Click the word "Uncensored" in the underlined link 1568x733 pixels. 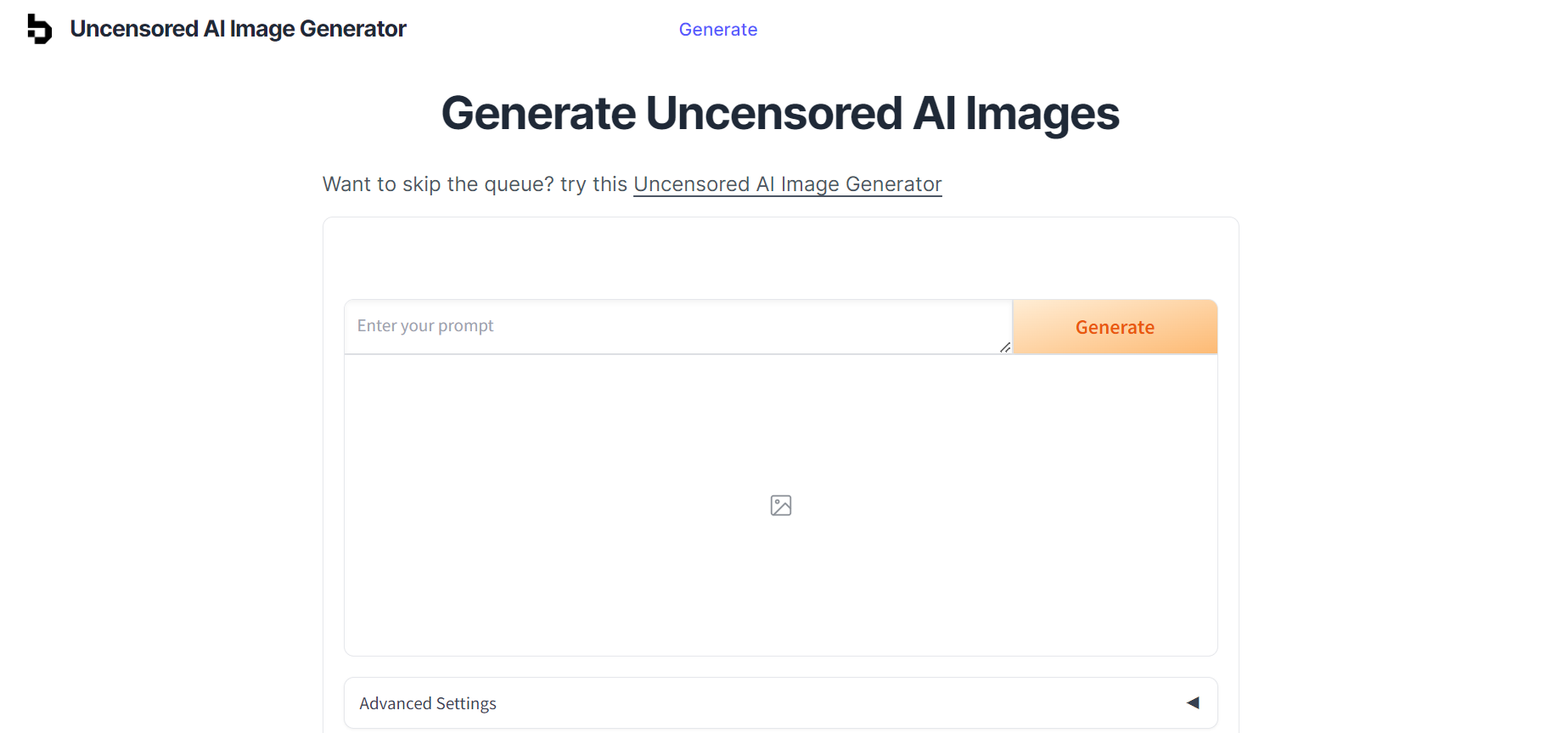pos(691,184)
